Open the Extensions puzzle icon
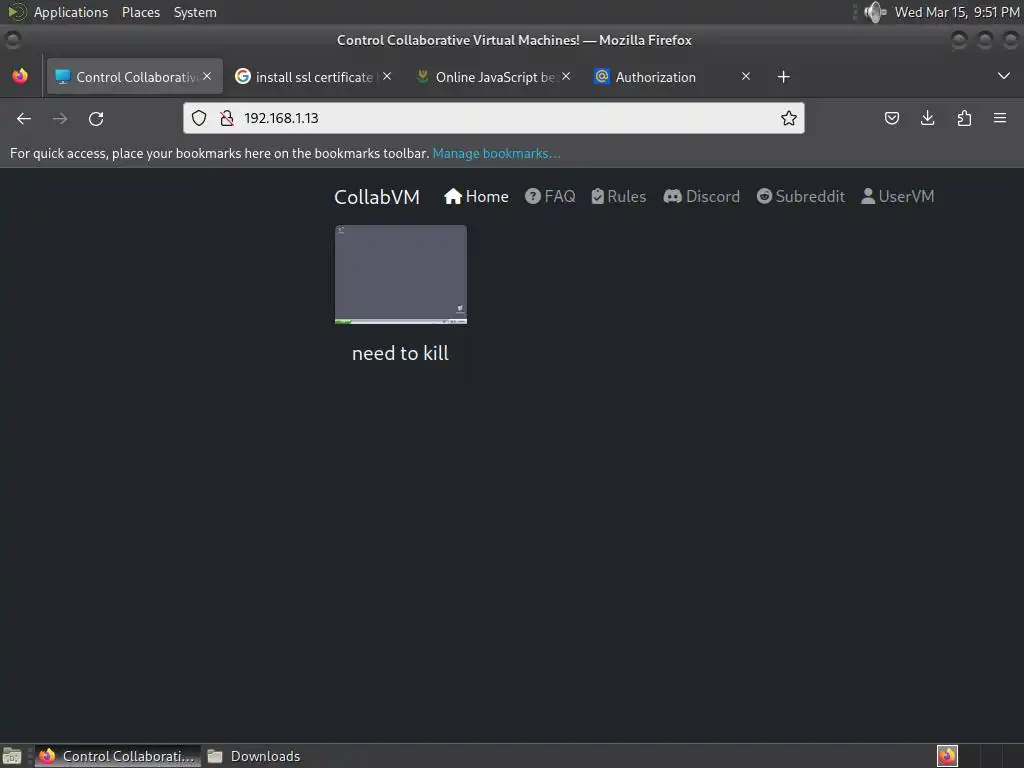This screenshot has width=1024, height=768. [x=964, y=118]
